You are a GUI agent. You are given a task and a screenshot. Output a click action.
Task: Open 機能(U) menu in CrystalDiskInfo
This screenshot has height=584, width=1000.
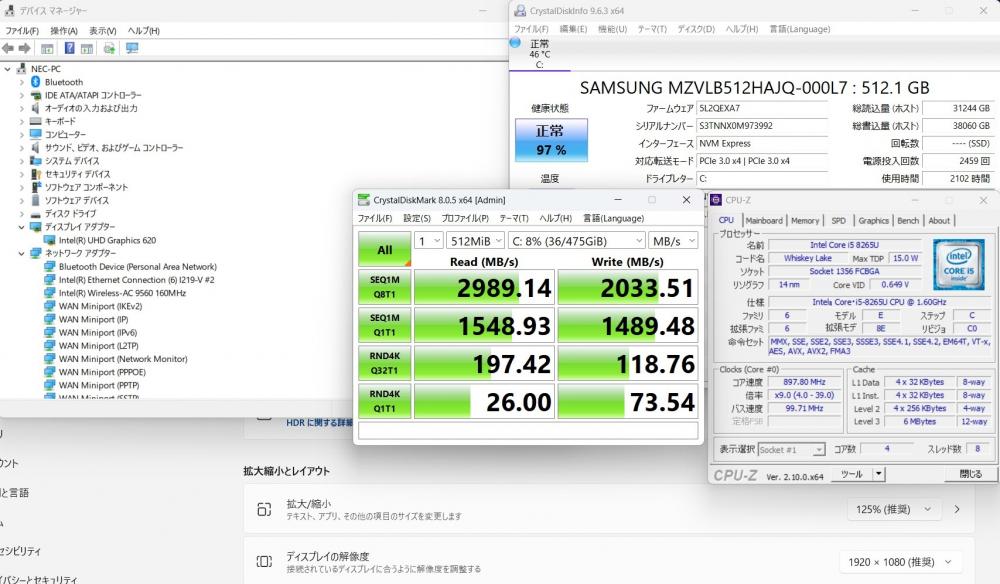tap(612, 29)
